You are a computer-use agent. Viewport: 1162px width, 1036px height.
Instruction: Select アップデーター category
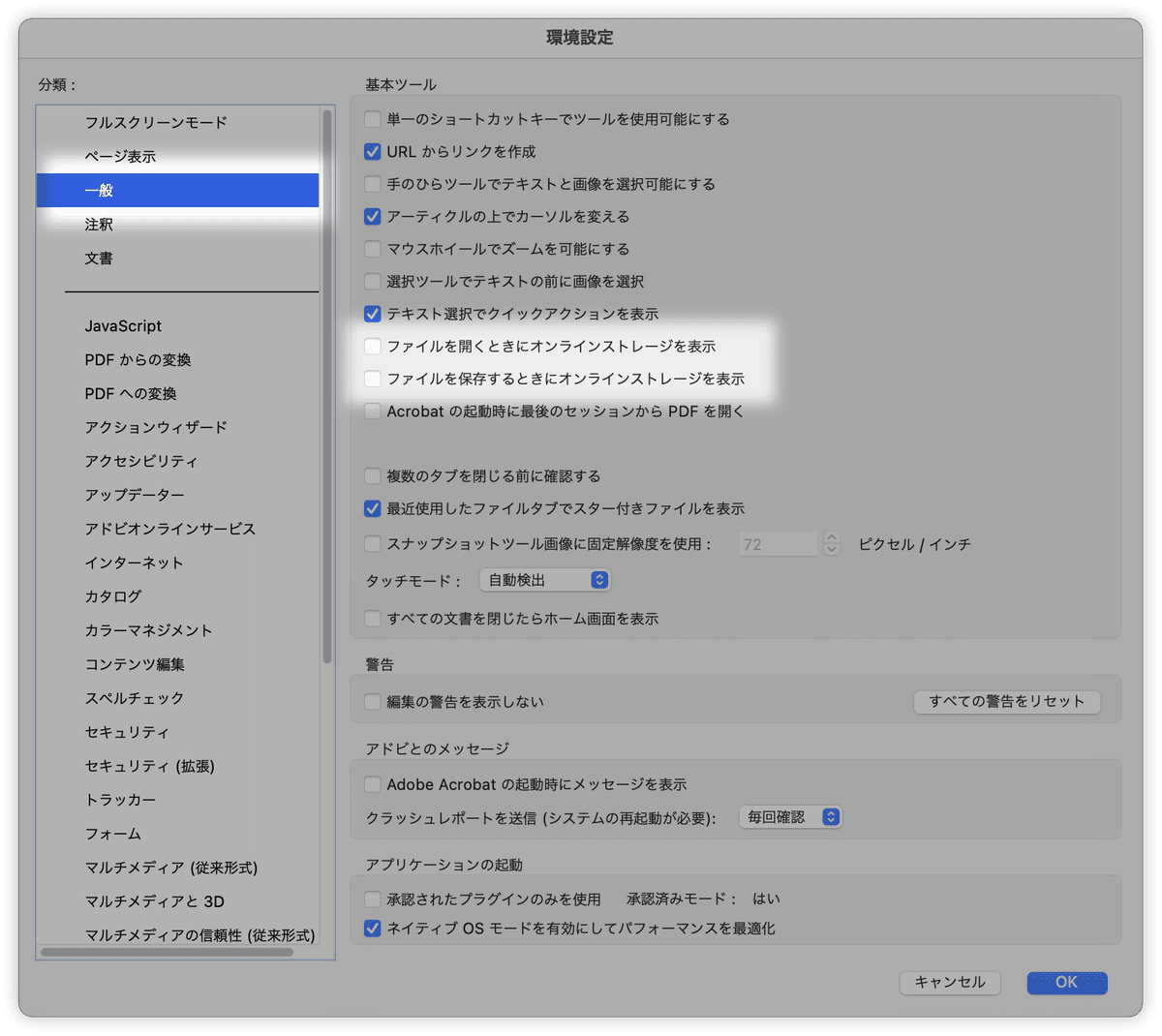tap(178, 496)
